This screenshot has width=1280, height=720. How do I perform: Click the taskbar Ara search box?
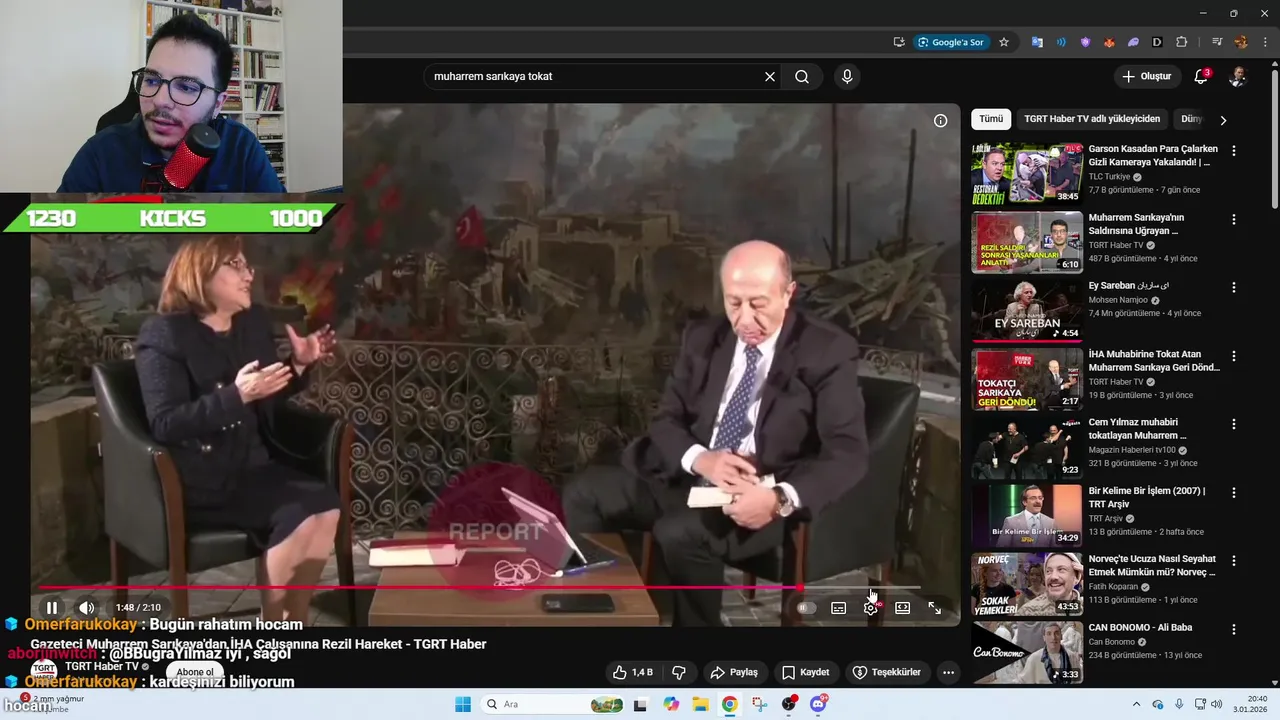(x=551, y=704)
